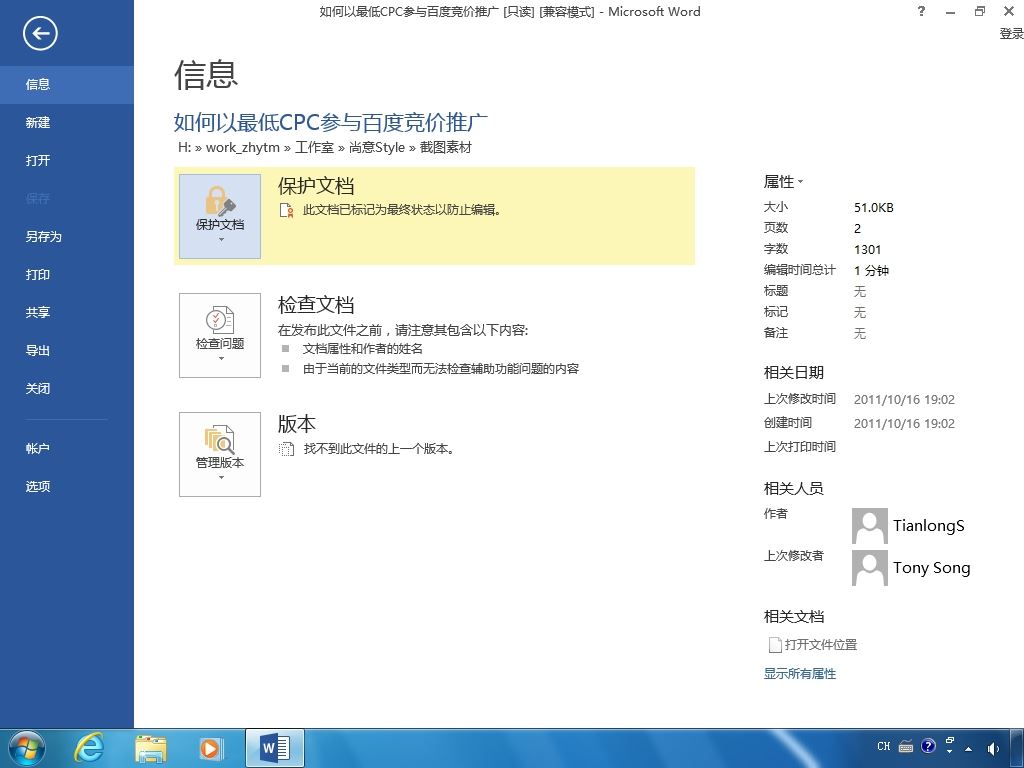Click the document icon beside 打开文件位置
The image size is (1024, 768).
pyautogui.click(x=775, y=645)
